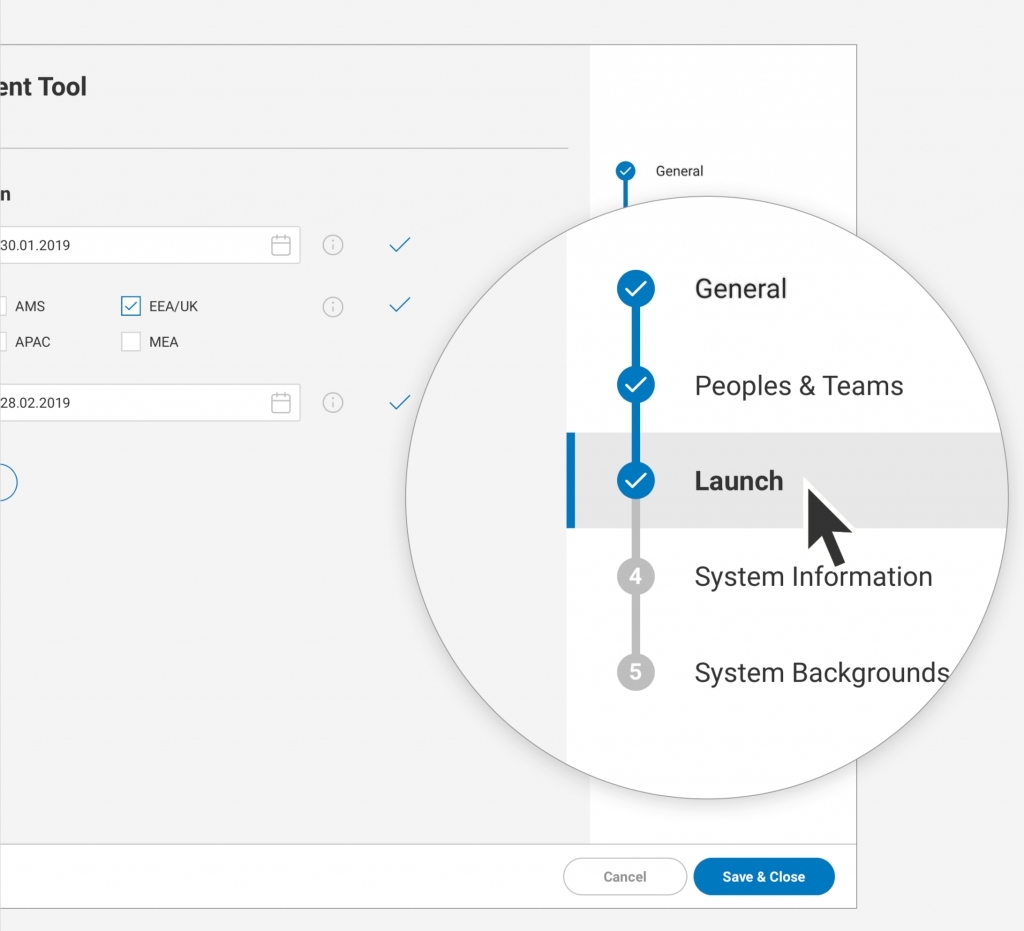Click info icon beside 28.02.2019 field
This screenshot has width=1024, height=931.
pyautogui.click(x=333, y=403)
